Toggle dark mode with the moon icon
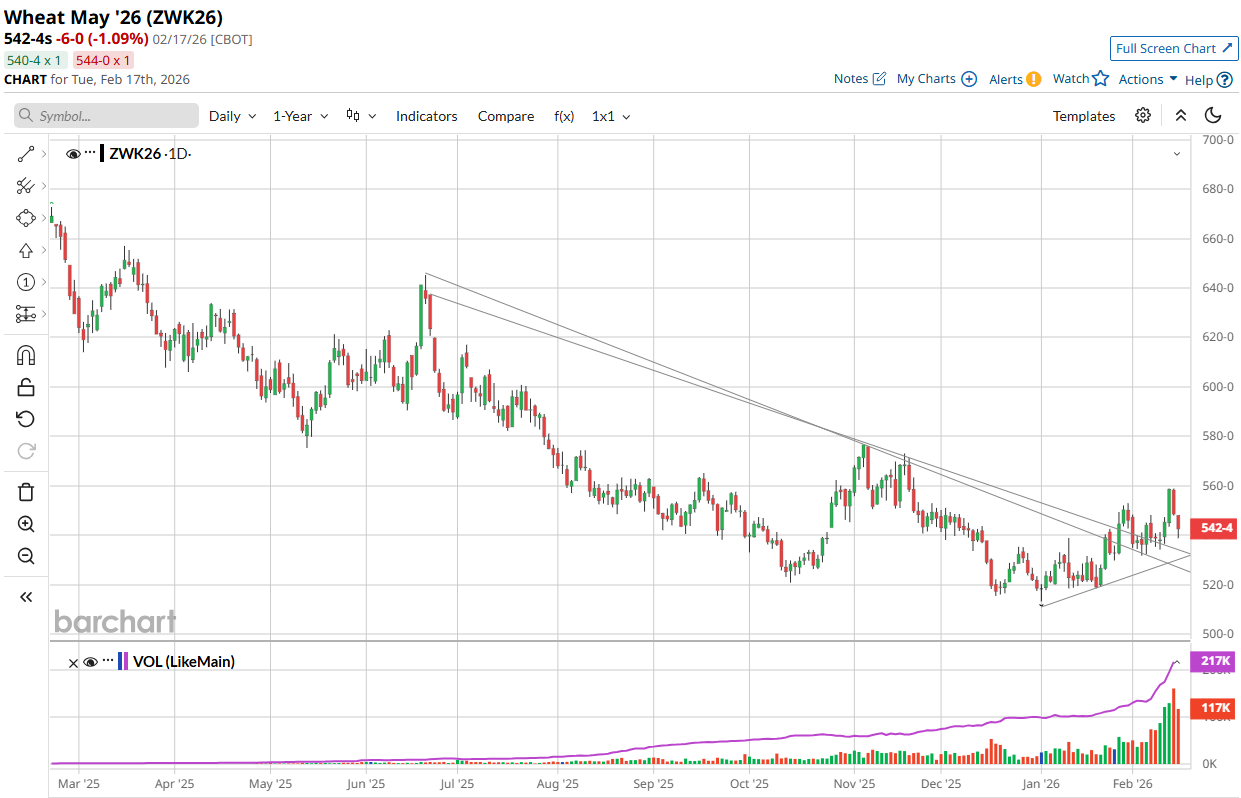Screen dimensions: 1241x798 (1213, 116)
